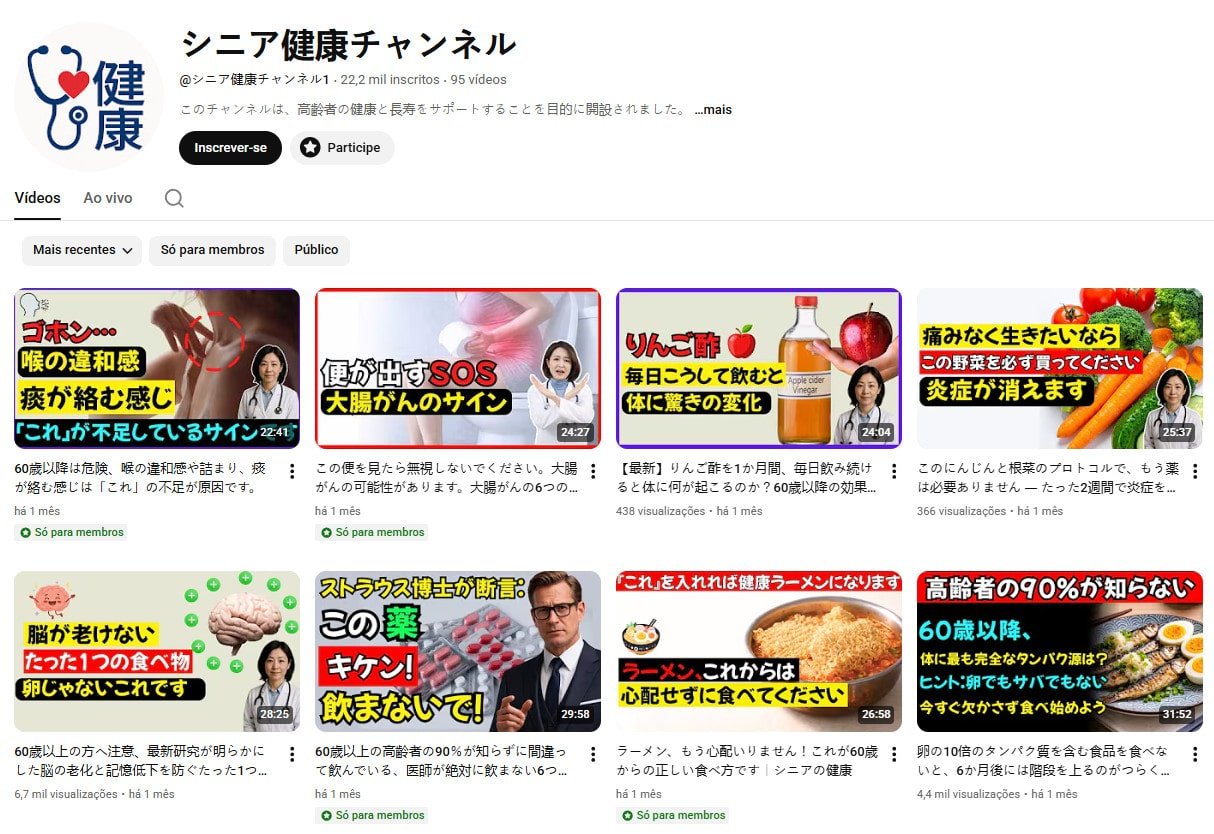Enable the Público filter chip
Screen dimensions: 1214x834
point(316,250)
